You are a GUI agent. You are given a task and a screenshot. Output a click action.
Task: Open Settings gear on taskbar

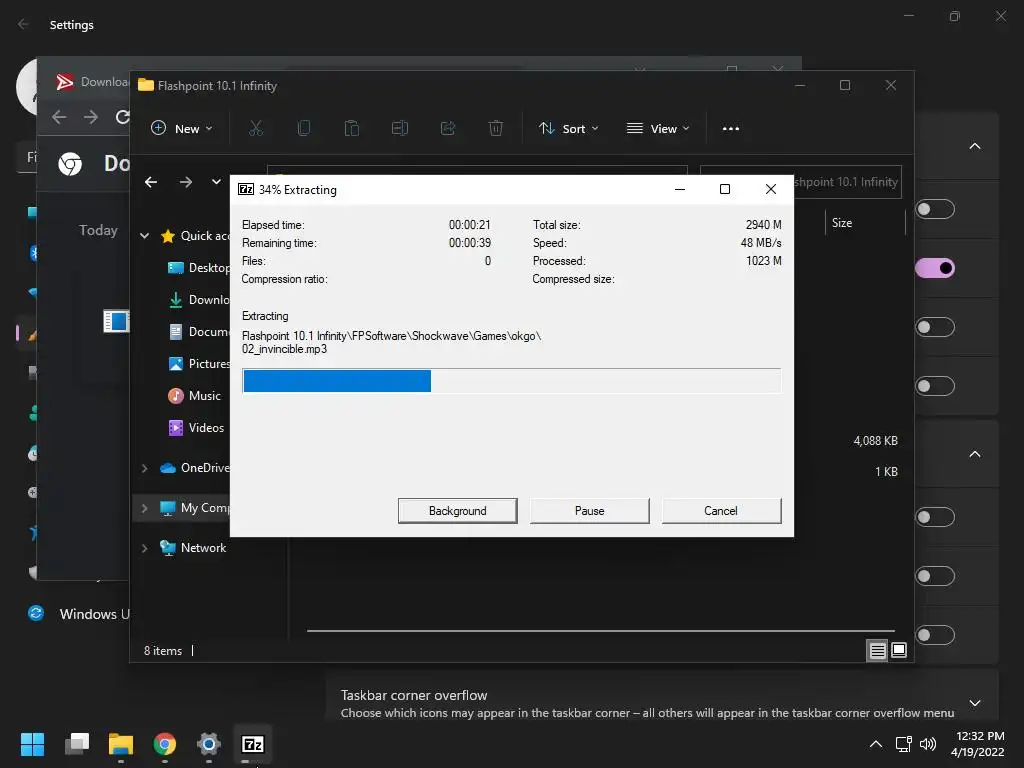[x=209, y=744]
